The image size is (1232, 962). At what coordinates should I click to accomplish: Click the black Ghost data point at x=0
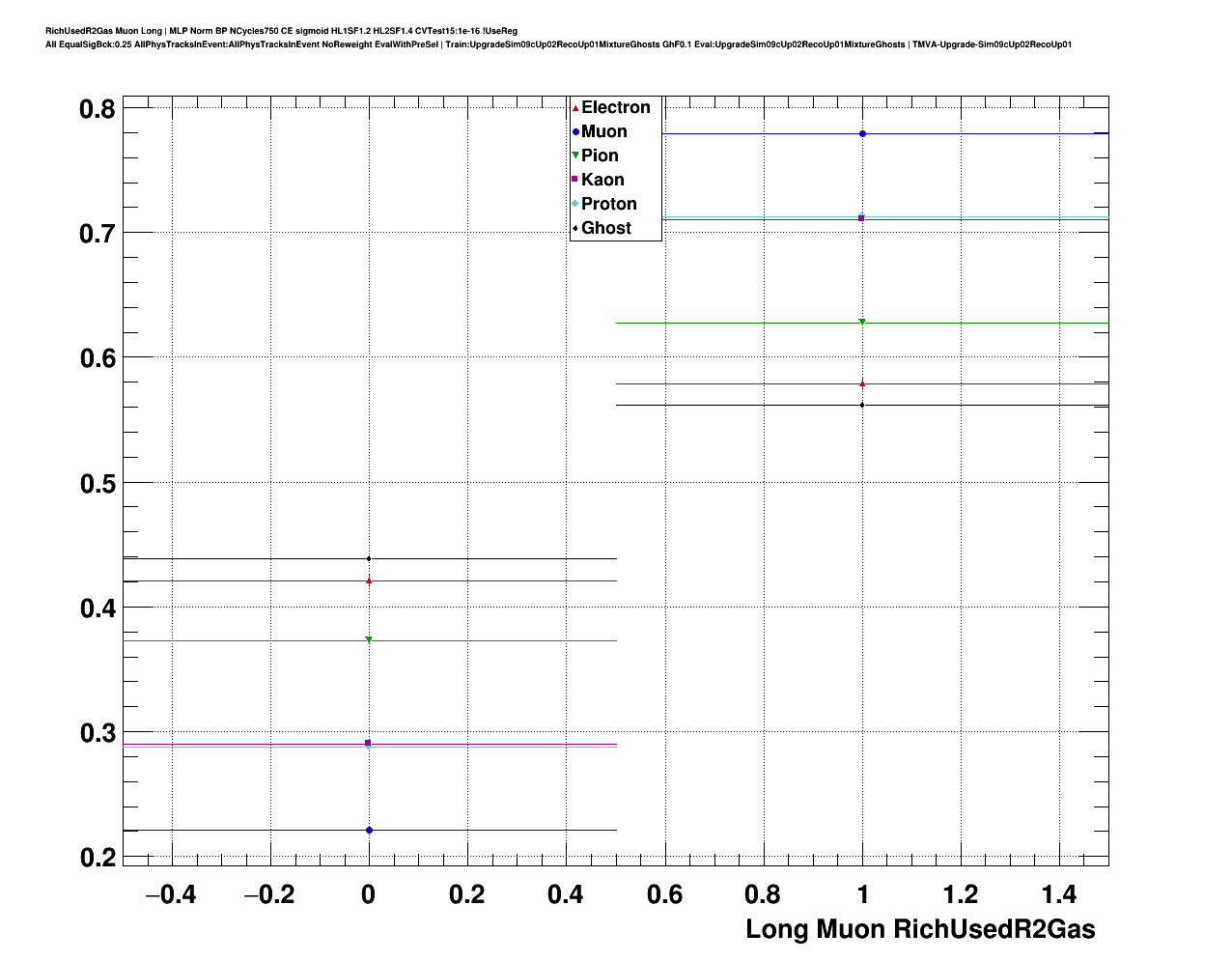point(369,558)
